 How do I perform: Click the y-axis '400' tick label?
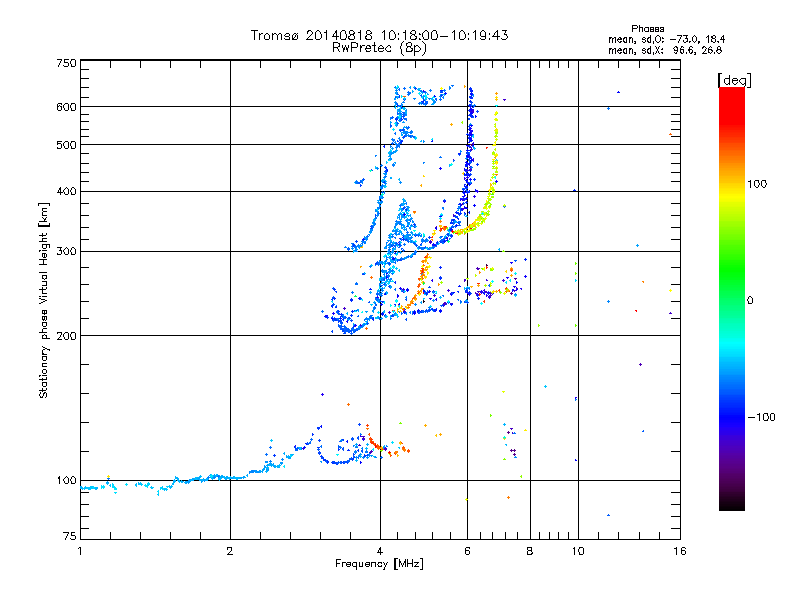click(66, 191)
